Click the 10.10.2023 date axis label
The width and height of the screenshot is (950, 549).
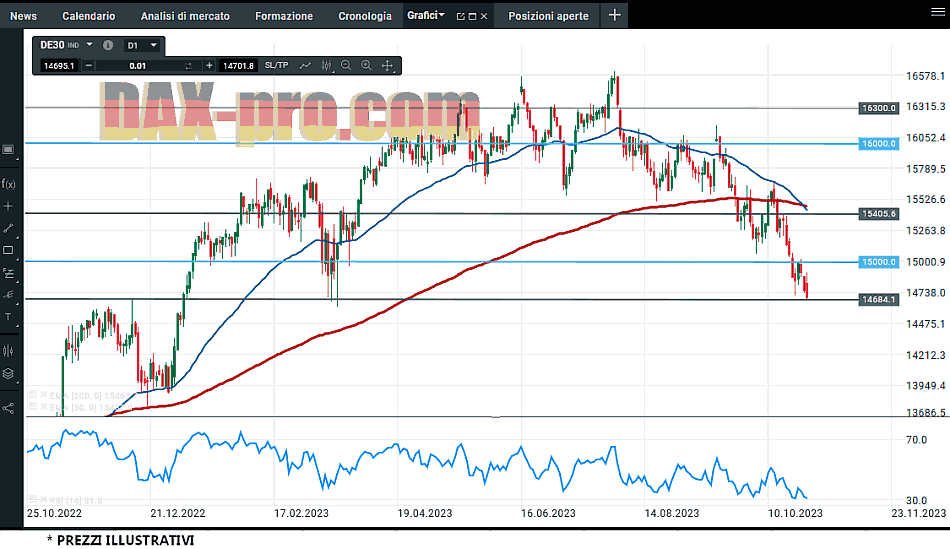pos(795,513)
